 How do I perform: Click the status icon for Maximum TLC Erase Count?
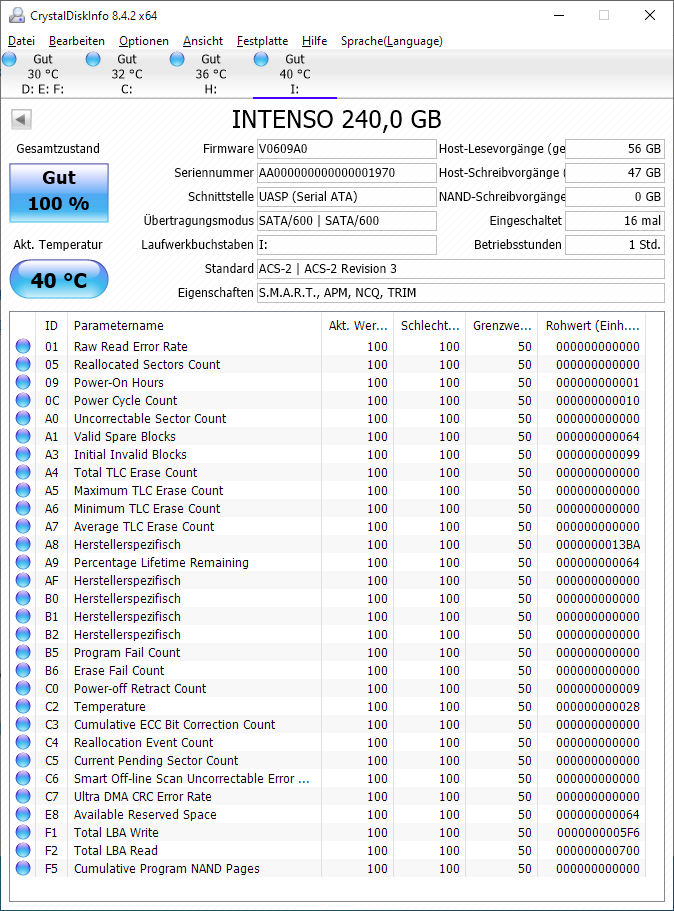[23, 490]
